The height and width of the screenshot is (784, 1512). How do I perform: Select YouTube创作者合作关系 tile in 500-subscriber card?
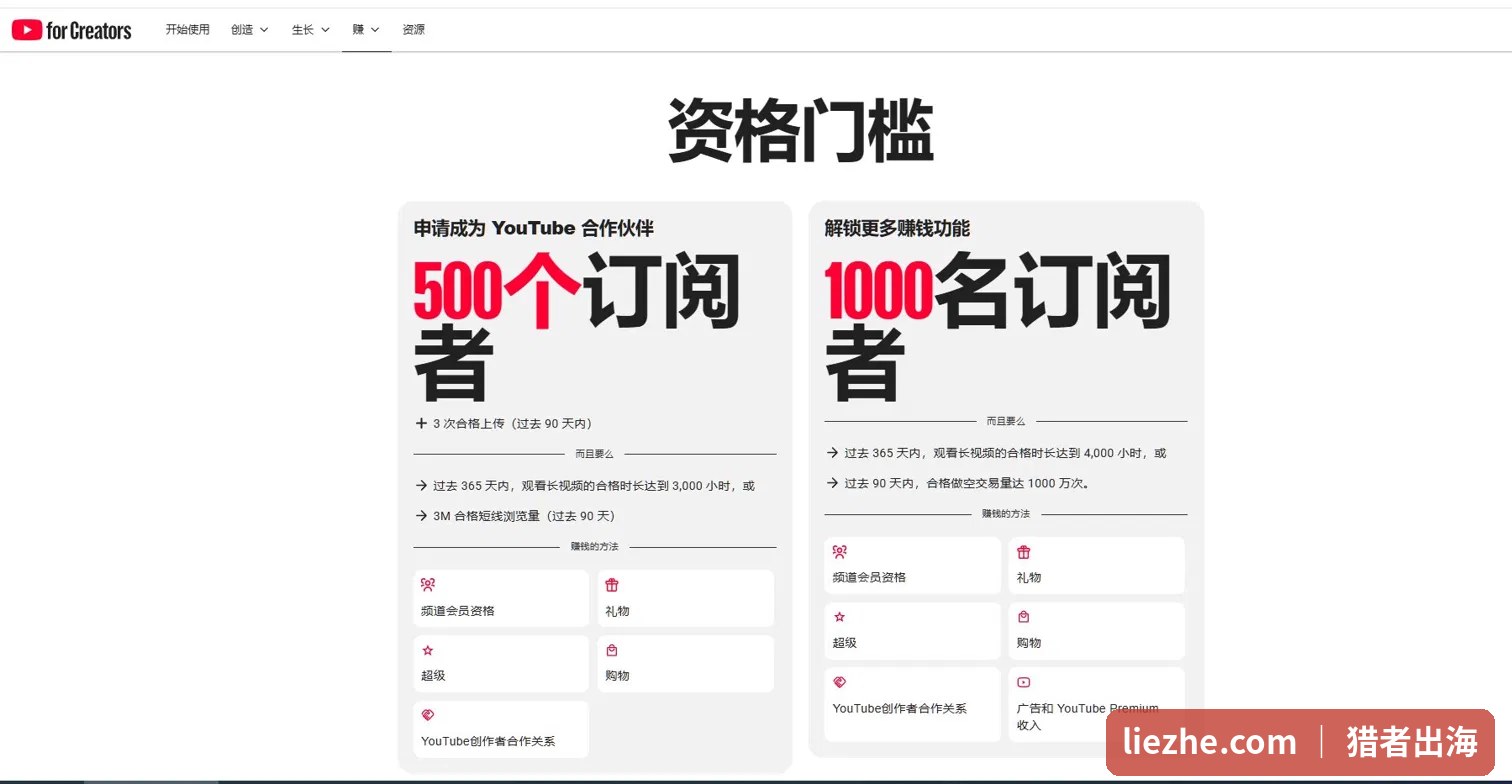501,729
